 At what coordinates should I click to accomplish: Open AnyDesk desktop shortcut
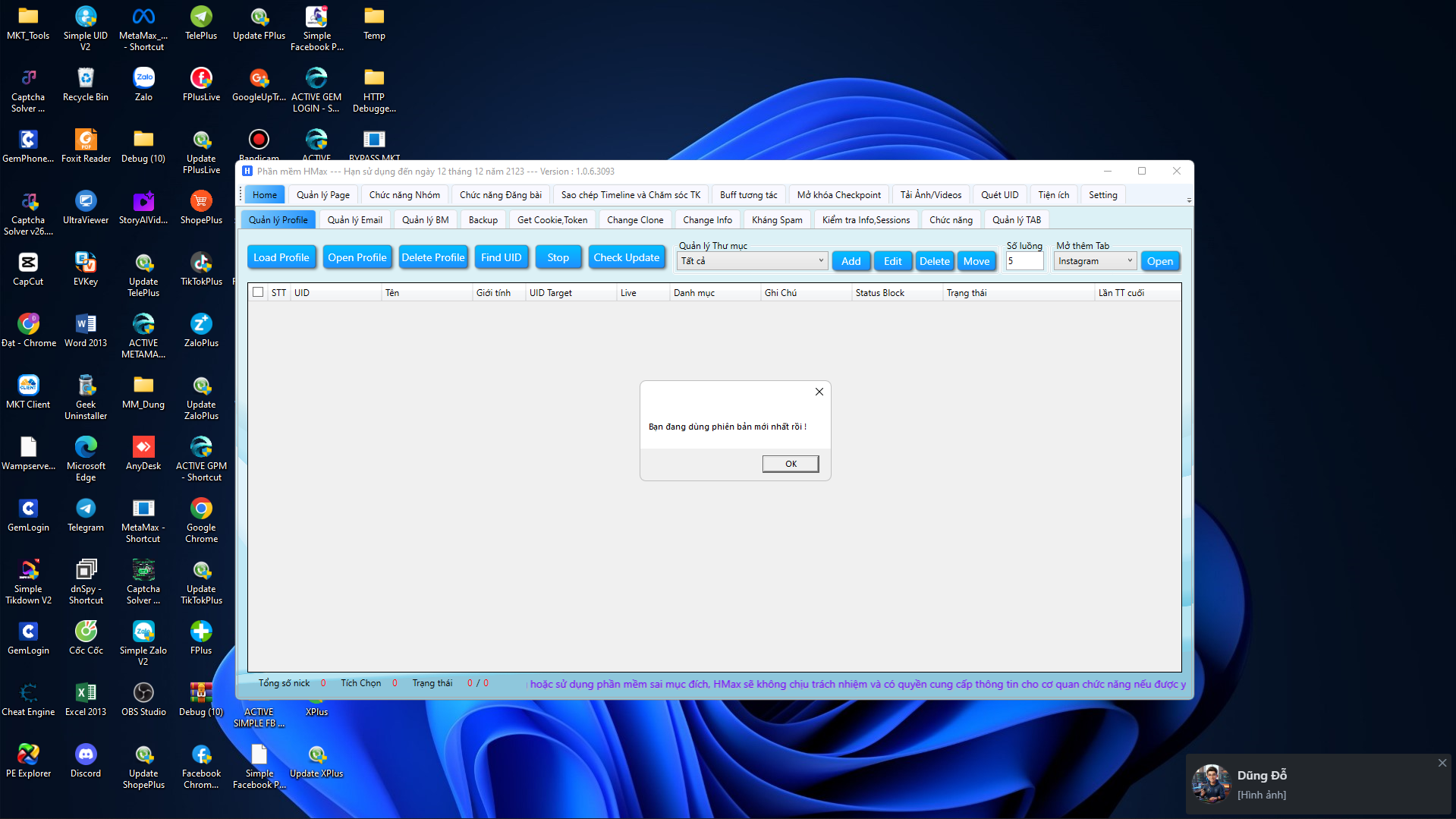tap(143, 453)
